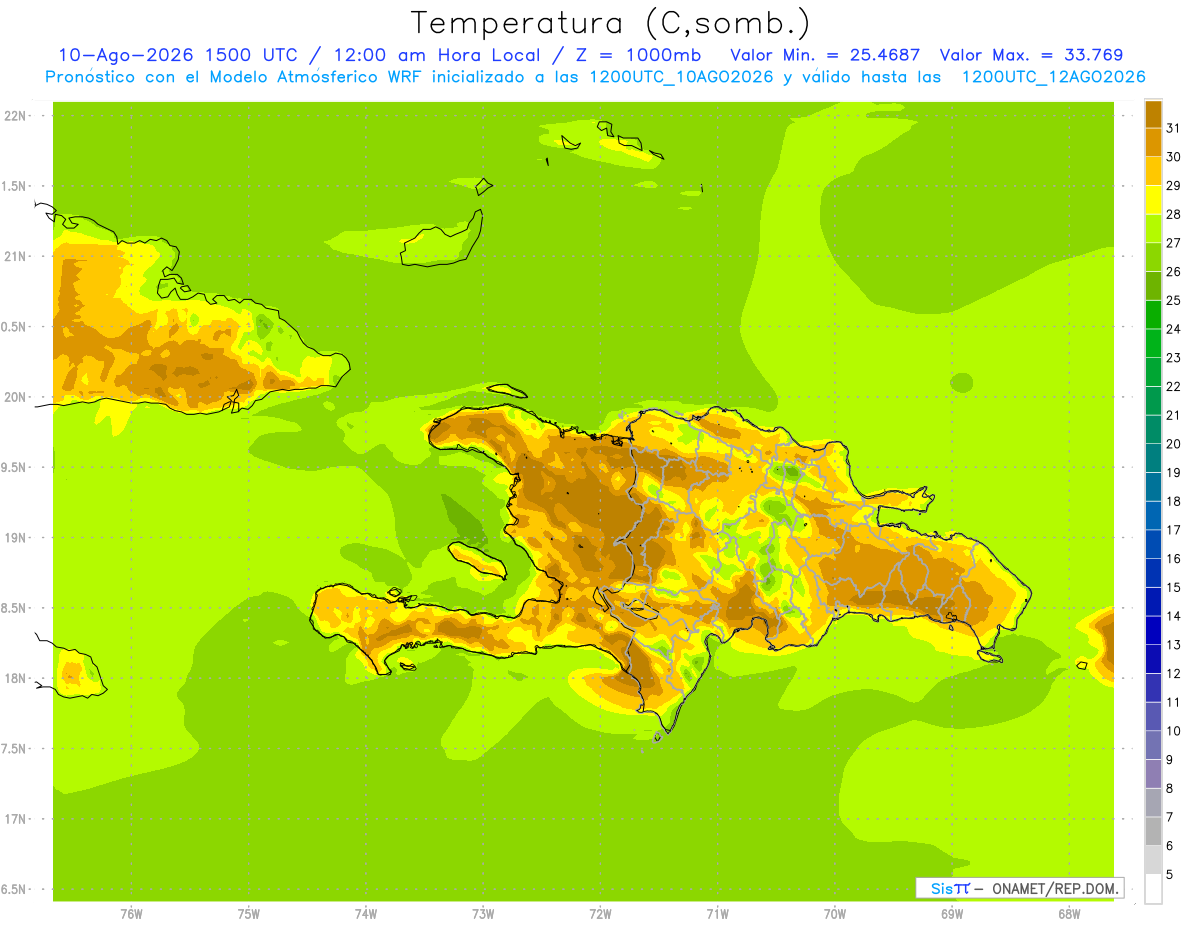Viewport: 1200px width, 927px height.
Task: Click the '6.5N' latitude label
Action: tap(14, 889)
